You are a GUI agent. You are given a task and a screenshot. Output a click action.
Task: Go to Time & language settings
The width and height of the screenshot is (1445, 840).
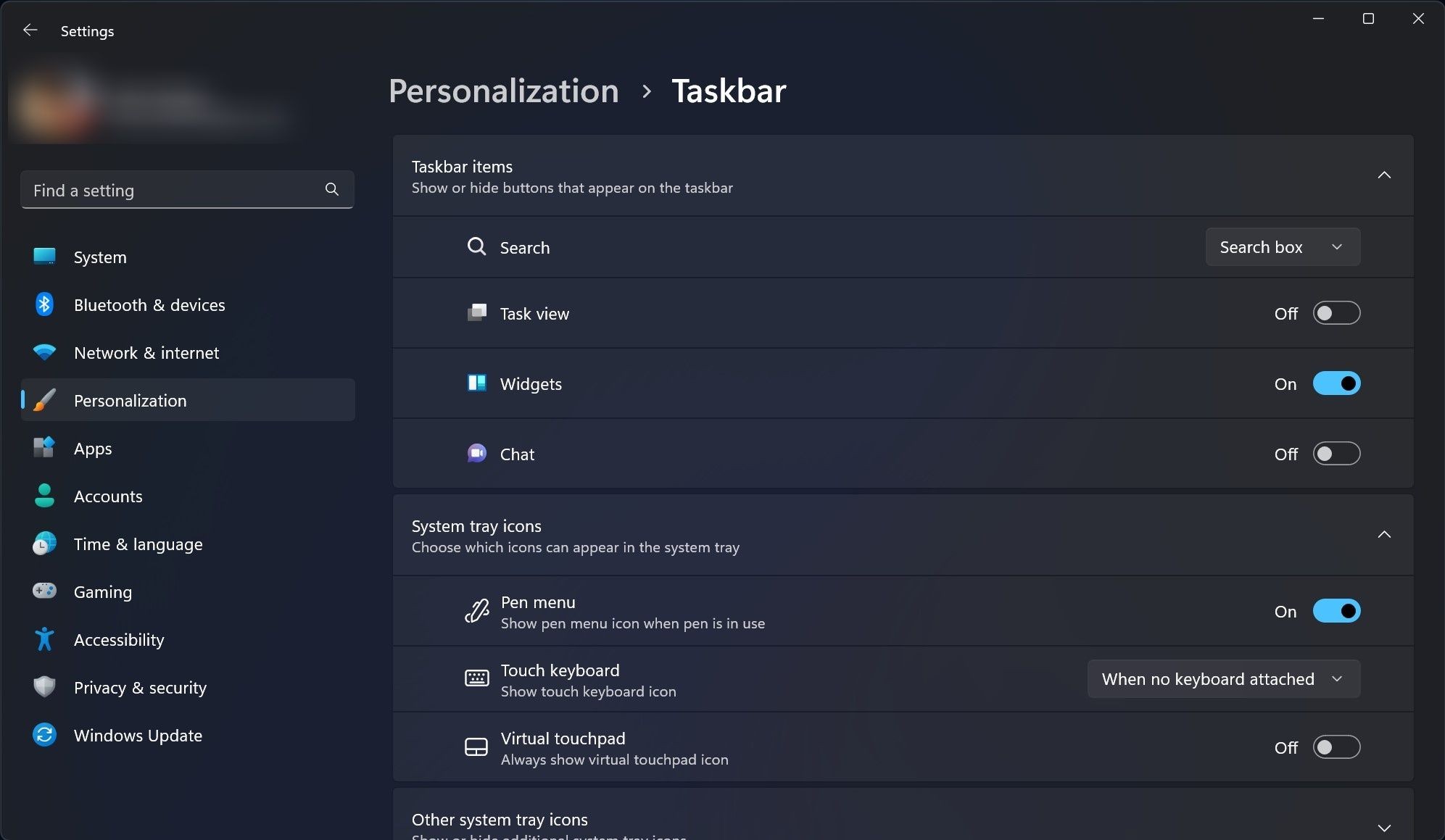tap(188, 544)
